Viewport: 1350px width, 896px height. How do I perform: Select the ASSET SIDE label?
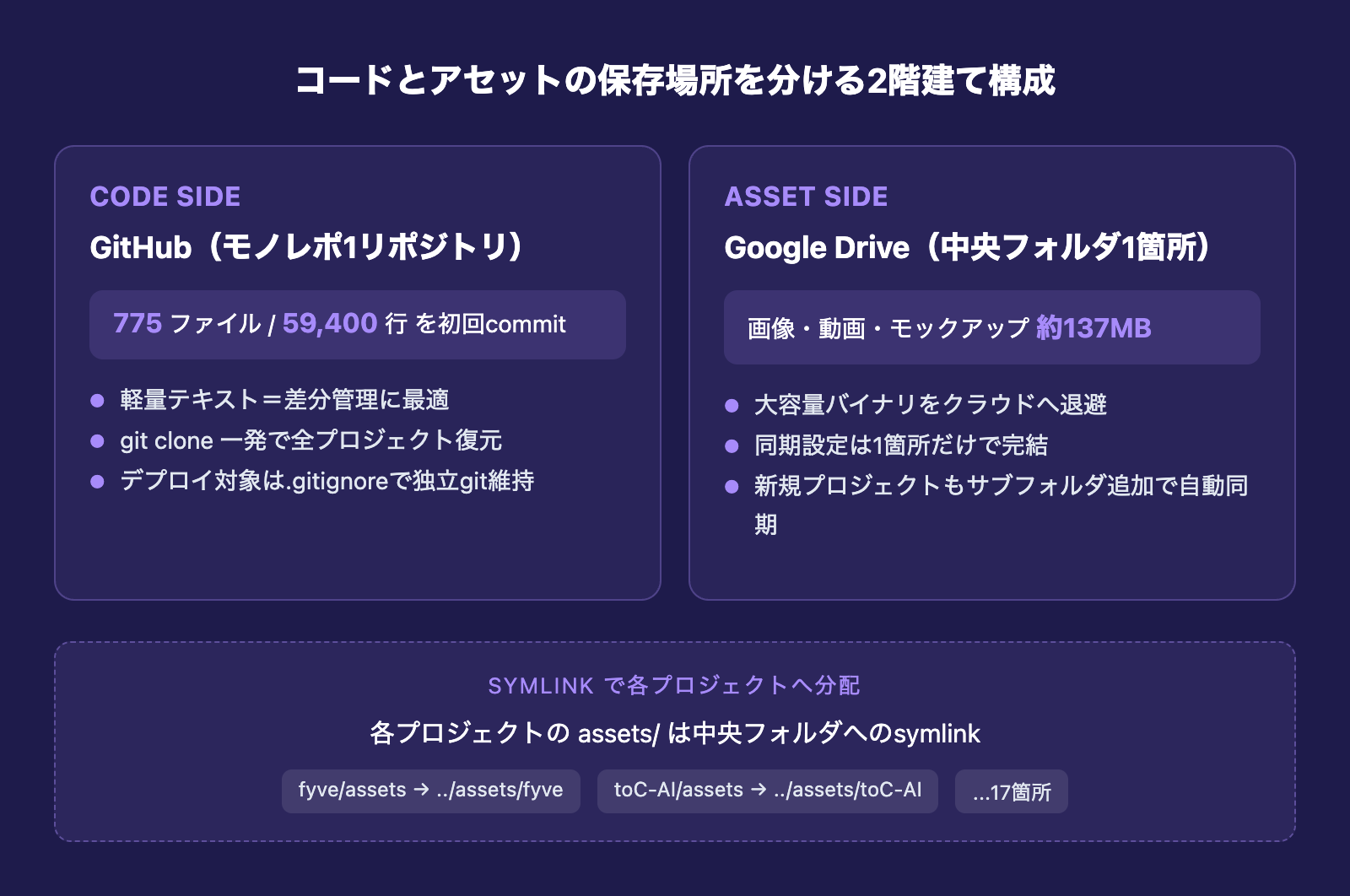(x=806, y=197)
